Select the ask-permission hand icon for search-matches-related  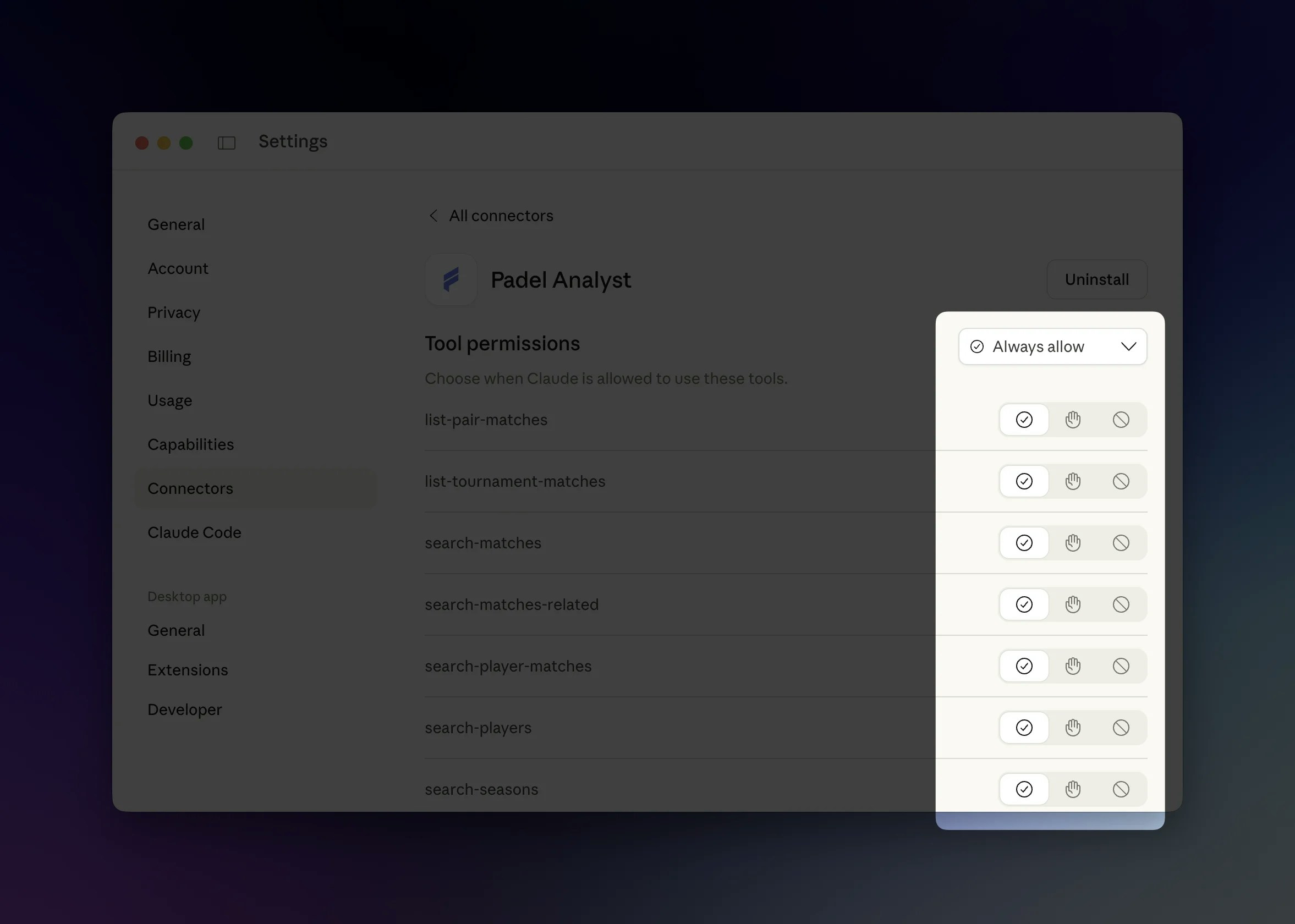tap(1073, 604)
